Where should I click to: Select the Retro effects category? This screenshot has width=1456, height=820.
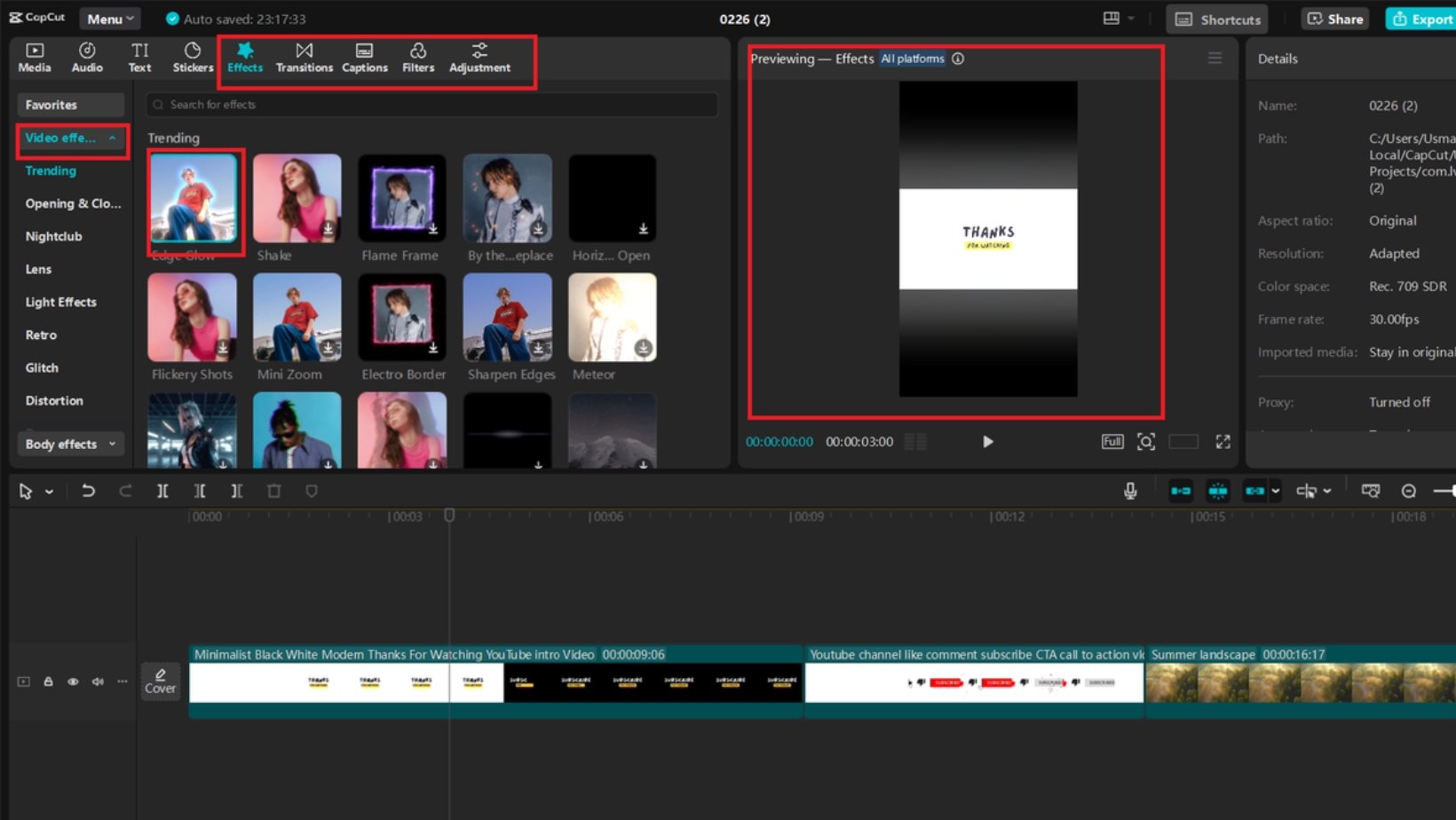(x=41, y=335)
